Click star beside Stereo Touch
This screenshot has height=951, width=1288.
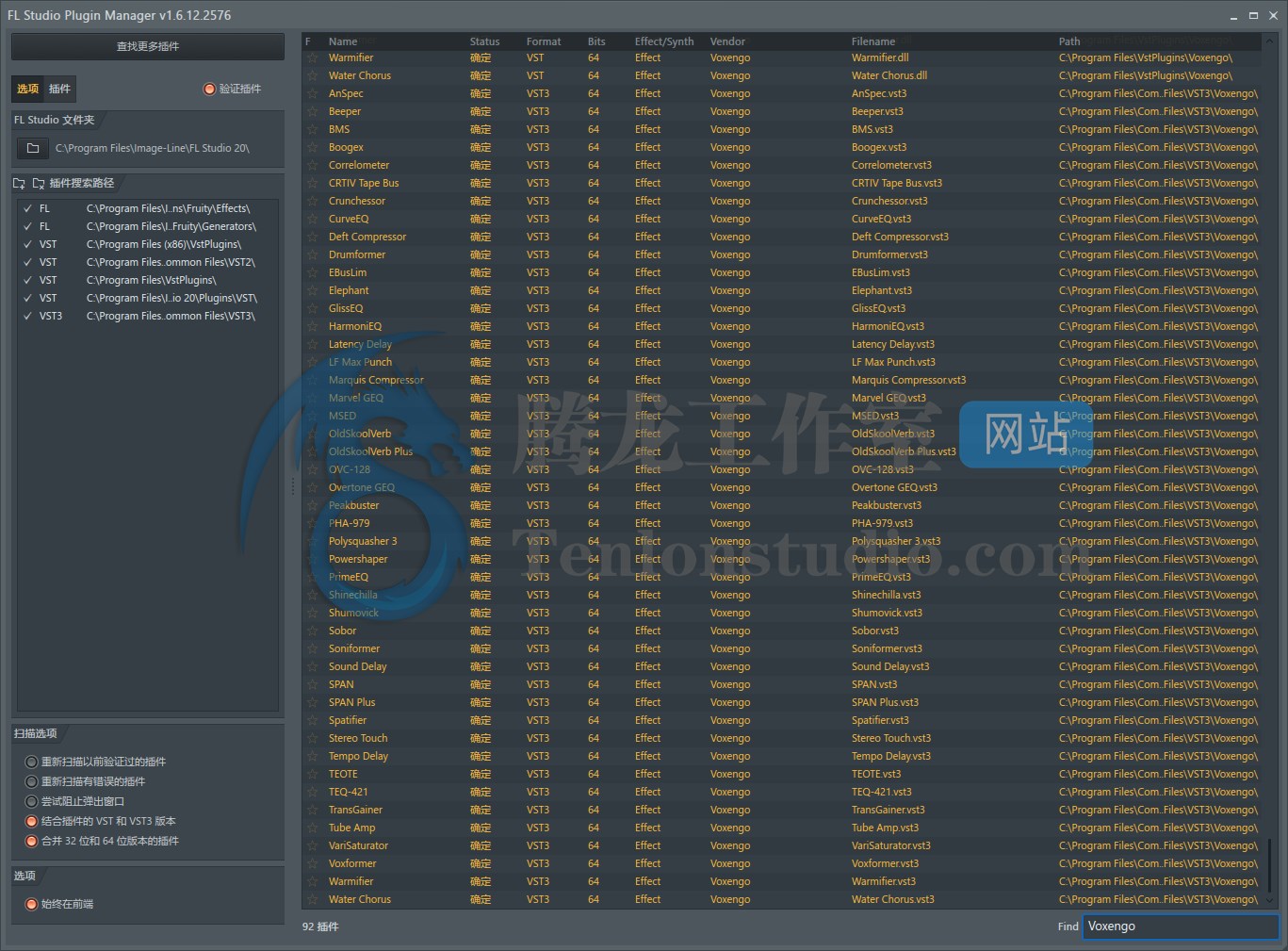pos(312,738)
